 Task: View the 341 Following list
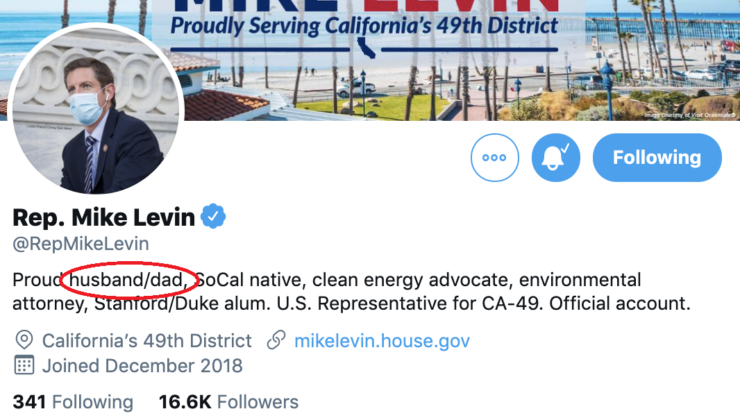coord(73,402)
